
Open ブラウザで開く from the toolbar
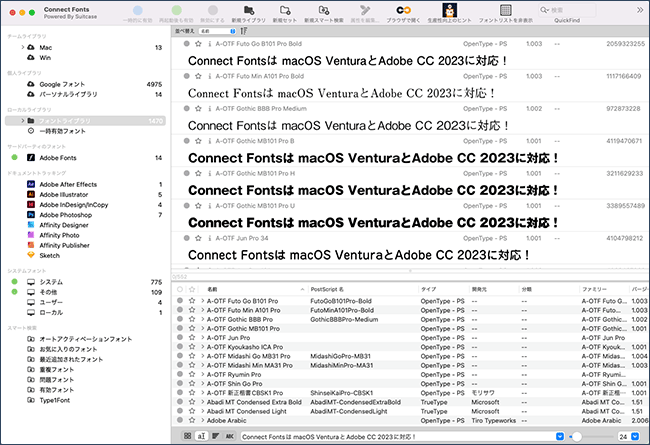[x=403, y=10]
